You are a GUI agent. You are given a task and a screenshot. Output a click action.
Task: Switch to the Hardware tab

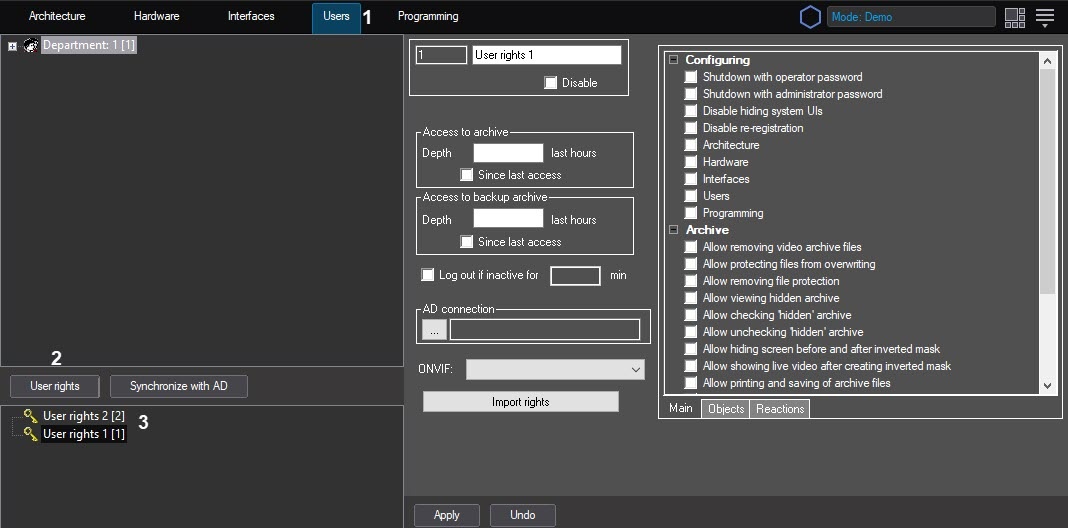pos(156,17)
